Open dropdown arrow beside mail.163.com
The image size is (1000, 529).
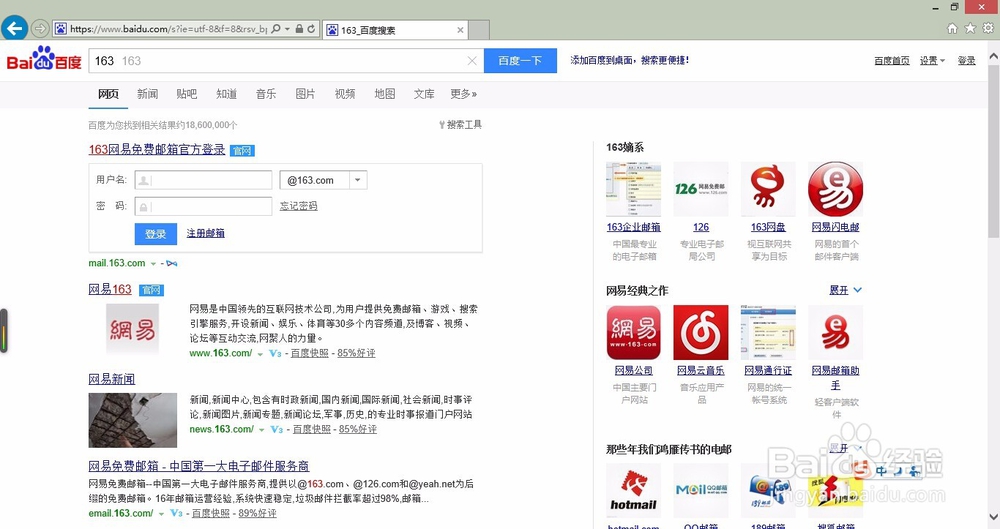click(x=153, y=264)
